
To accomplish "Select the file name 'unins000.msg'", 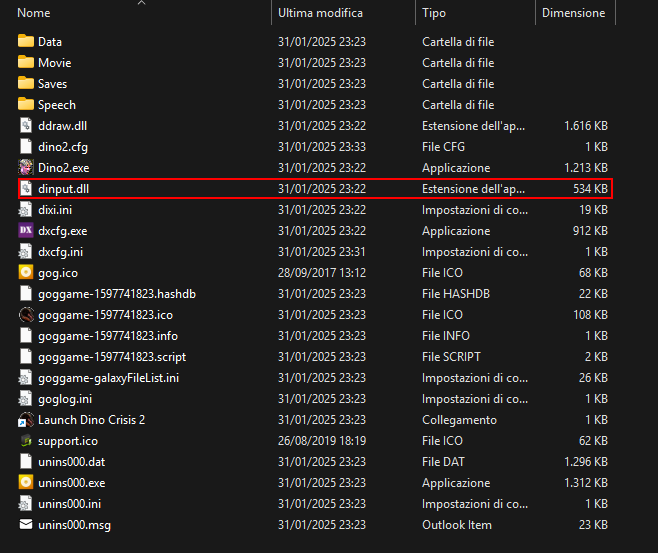I will [74, 525].
